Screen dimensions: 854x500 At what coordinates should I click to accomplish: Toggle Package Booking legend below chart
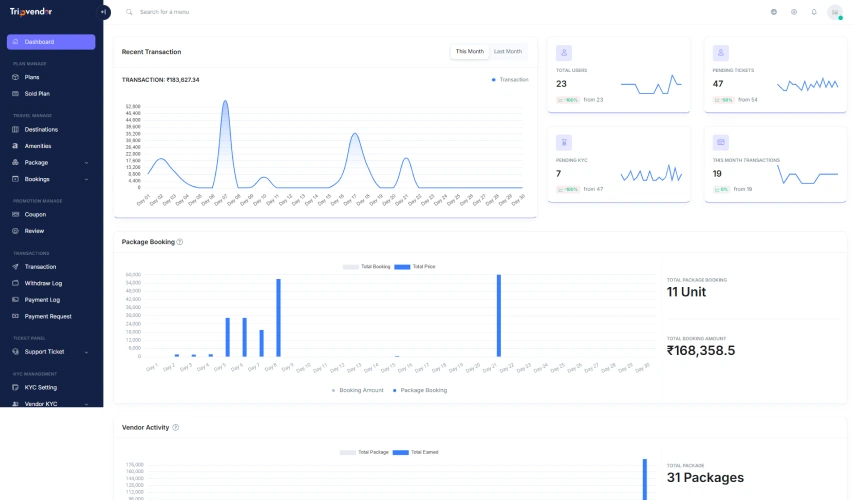420,391
